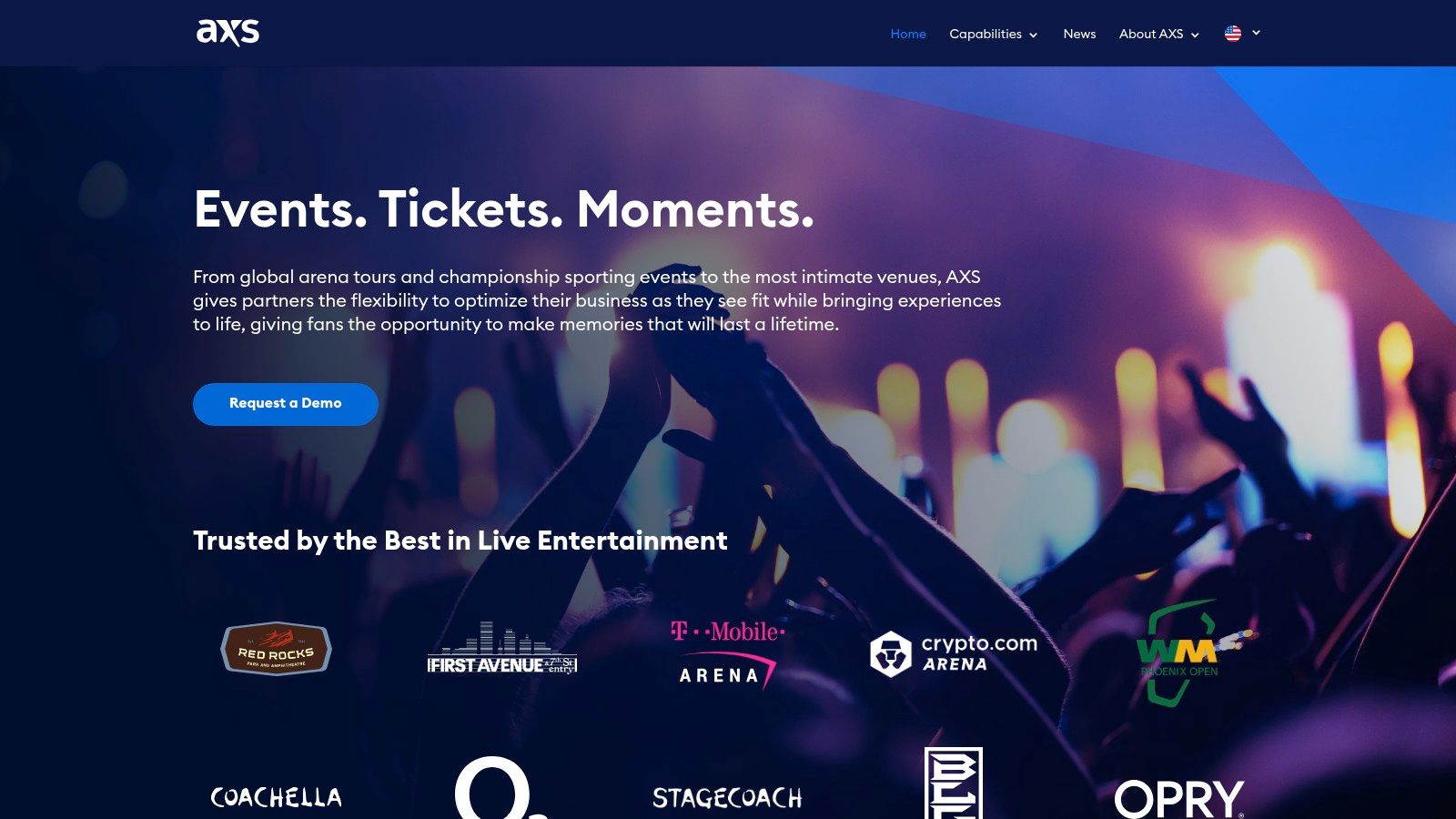
Task: Select the Red Rocks amphitheatre logo
Action: 276,649
